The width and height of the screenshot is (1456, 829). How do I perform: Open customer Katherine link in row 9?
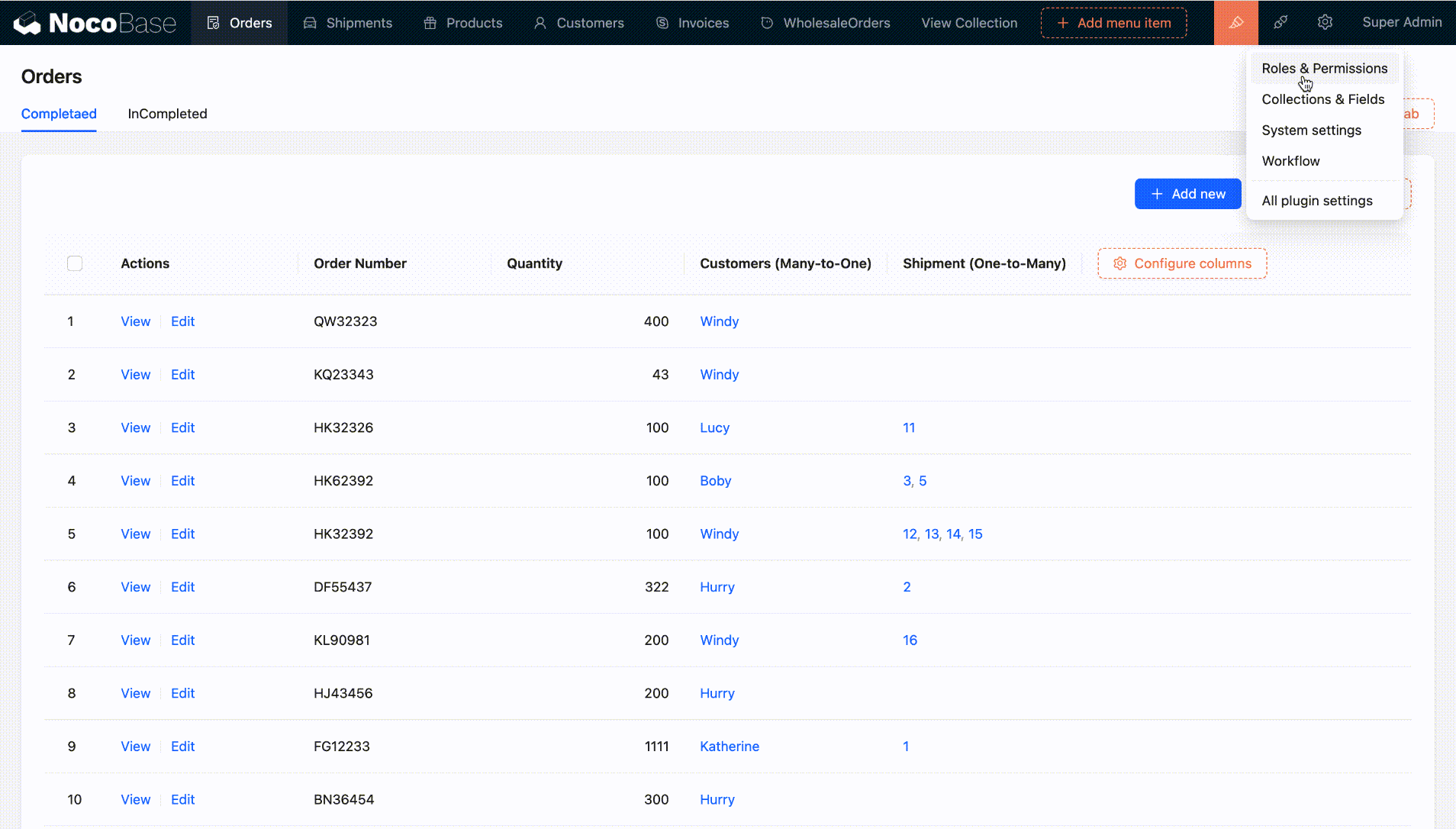[x=729, y=747]
